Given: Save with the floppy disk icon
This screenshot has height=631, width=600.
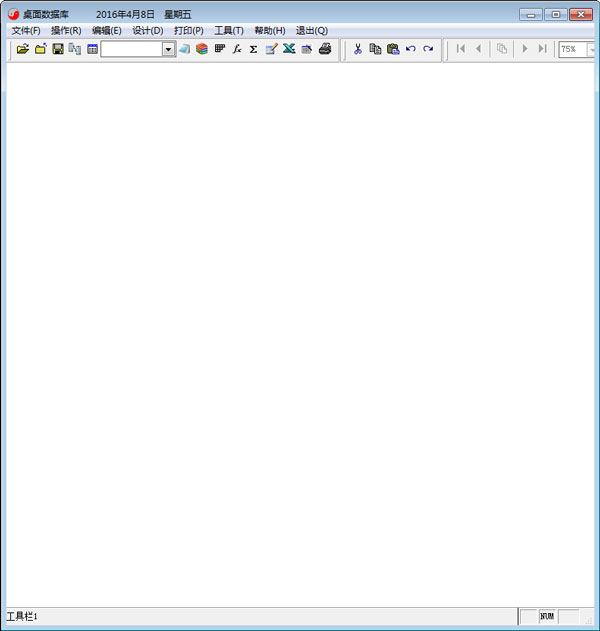Looking at the screenshot, I should (x=58, y=49).
